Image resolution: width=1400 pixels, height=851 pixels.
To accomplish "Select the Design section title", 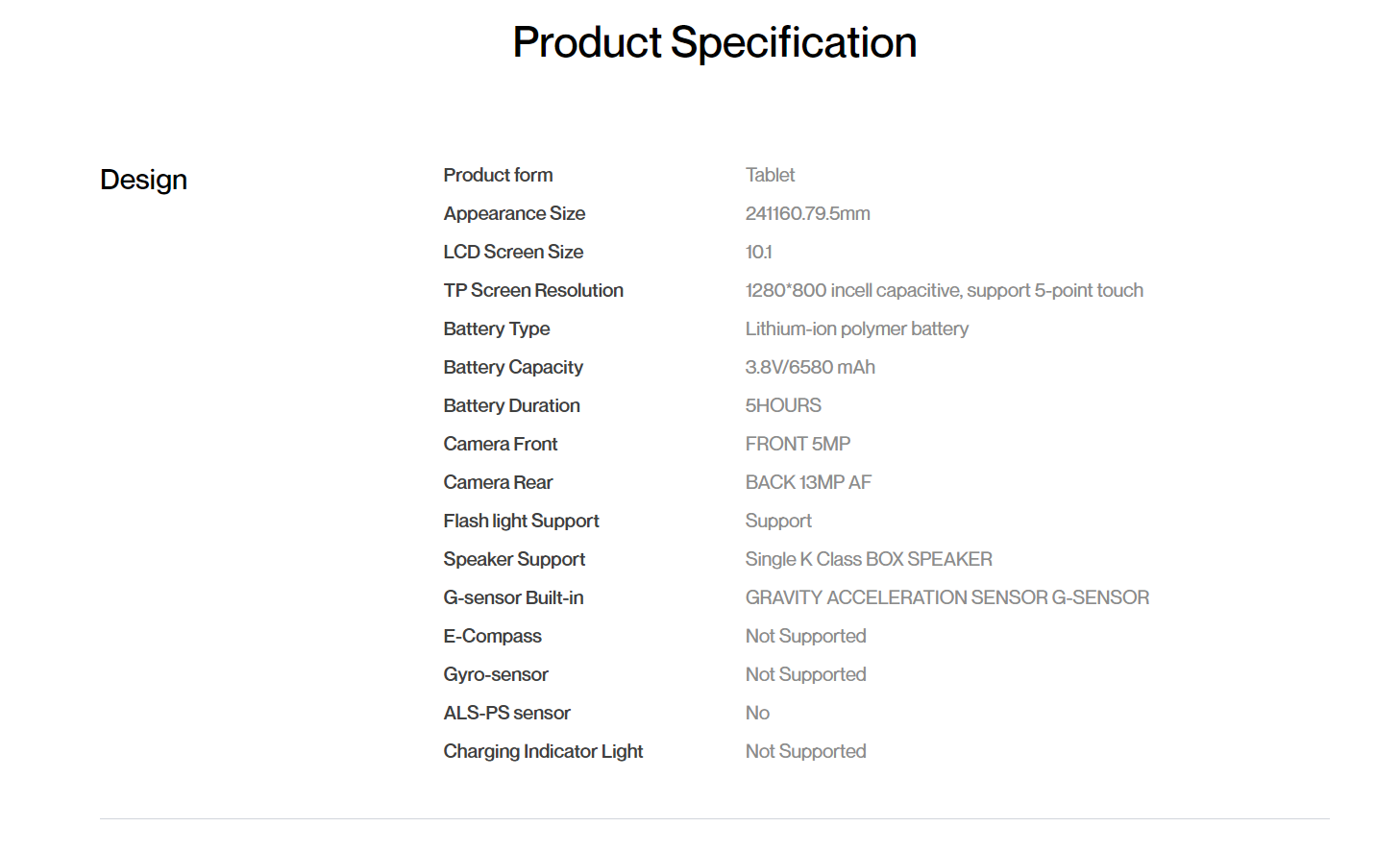I will [x=143, y=180].
